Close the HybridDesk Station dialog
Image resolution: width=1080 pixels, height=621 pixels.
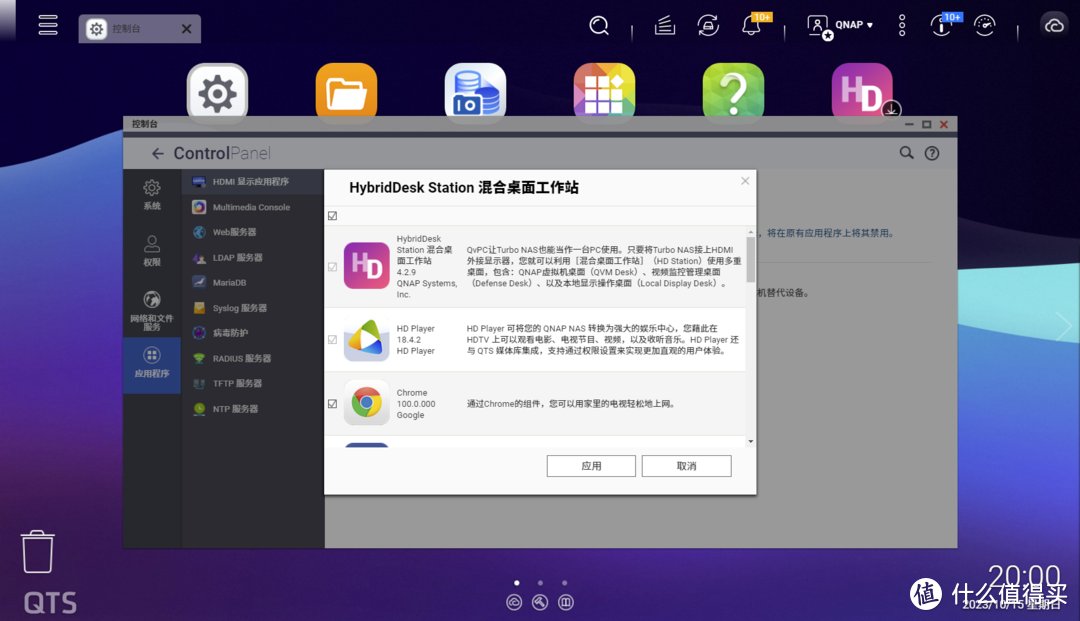(x=745, y=181)
